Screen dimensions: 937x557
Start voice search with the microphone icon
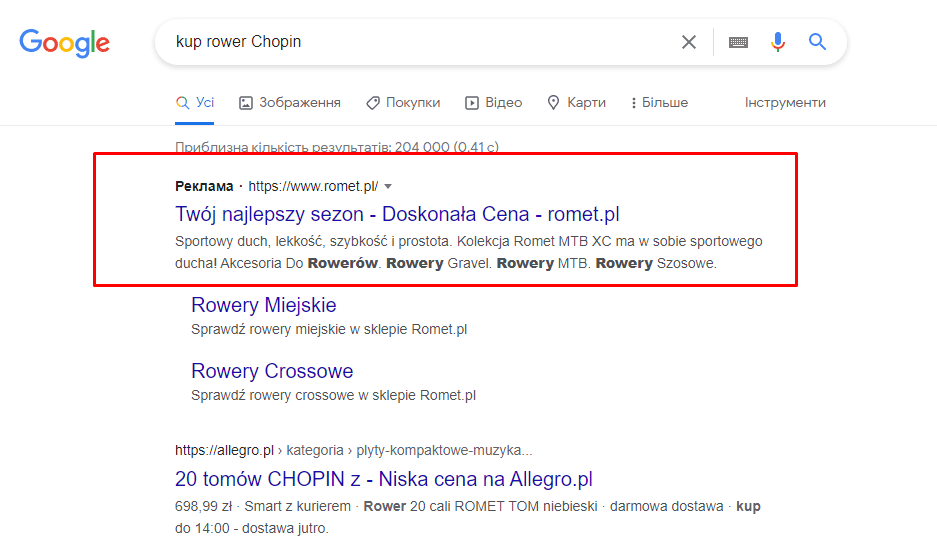(x=777, y=42)
